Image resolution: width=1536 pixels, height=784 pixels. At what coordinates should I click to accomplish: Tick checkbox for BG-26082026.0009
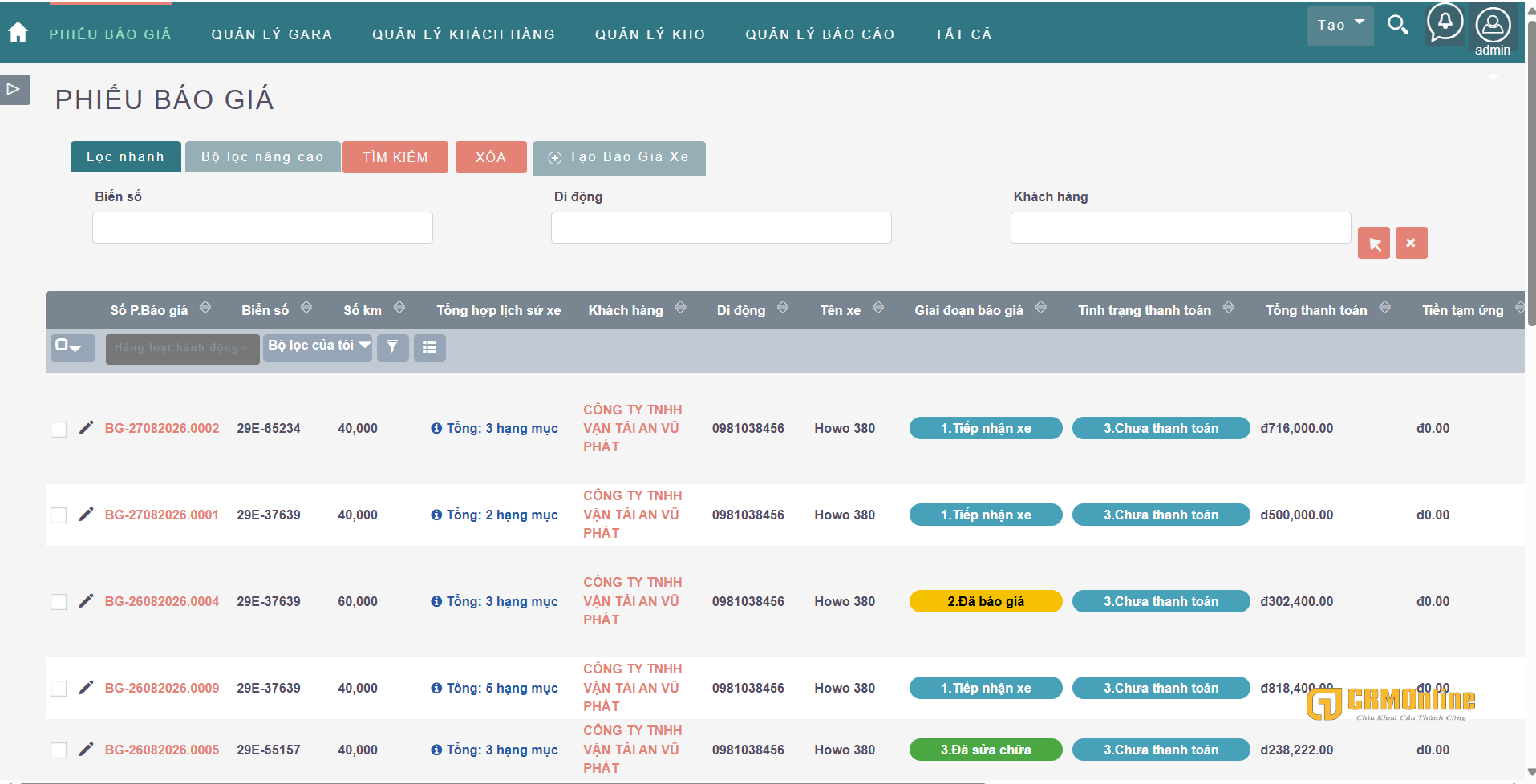(x=59, y=689)
